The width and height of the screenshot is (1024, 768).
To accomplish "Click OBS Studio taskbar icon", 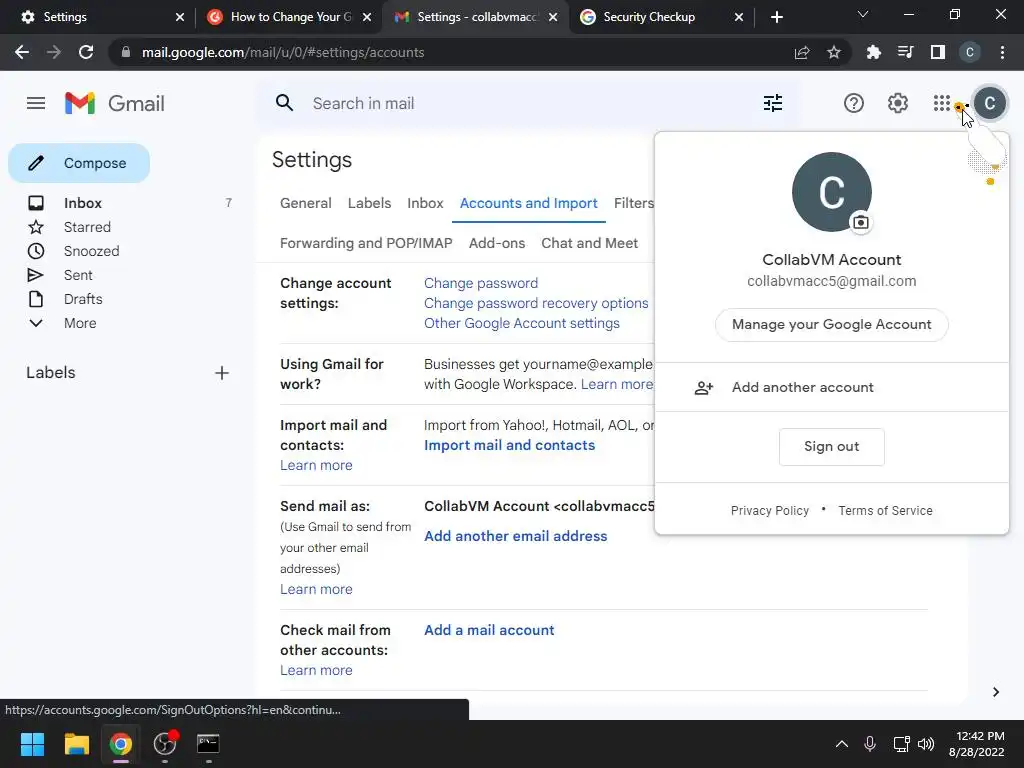I will pos(165,744).
